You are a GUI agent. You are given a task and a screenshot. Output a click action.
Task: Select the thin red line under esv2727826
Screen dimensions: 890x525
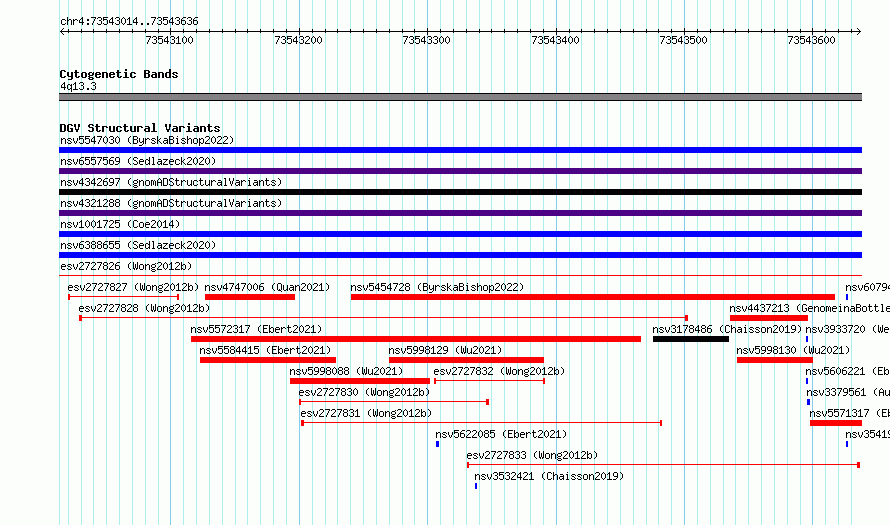click(460, 276)
